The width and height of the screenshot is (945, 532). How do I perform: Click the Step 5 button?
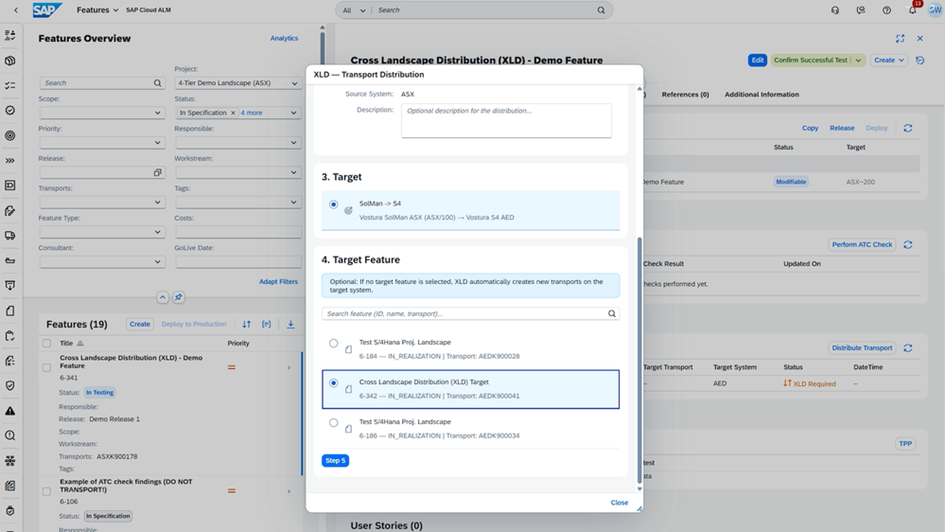click(335, 460)
